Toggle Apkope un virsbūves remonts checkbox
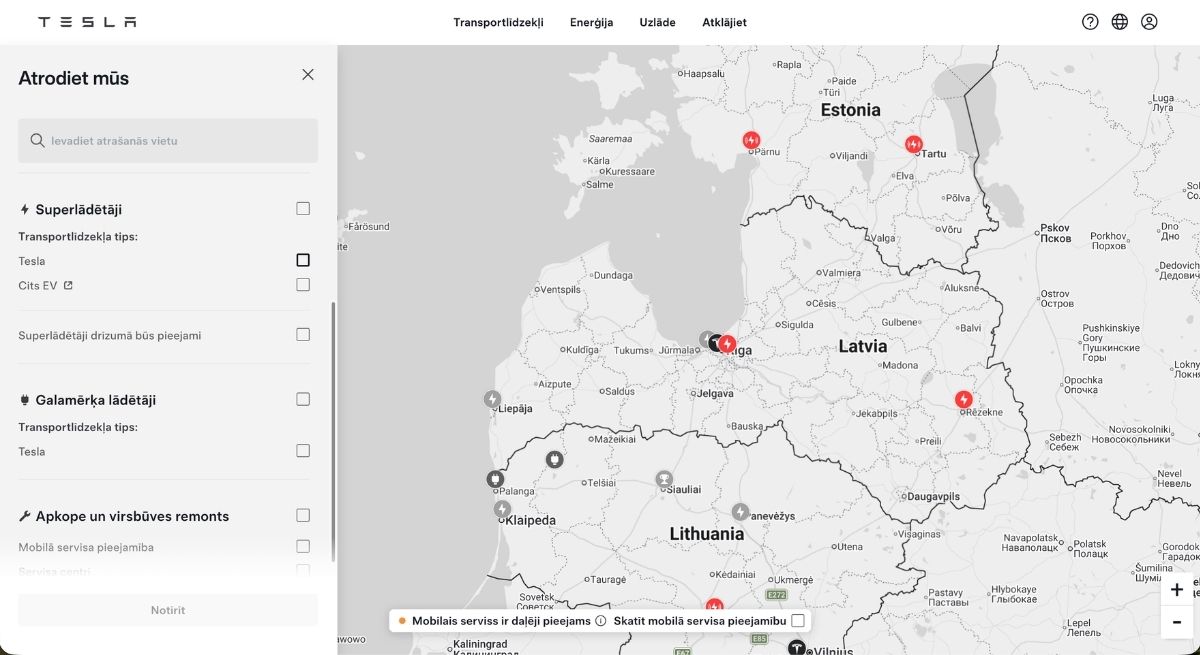1200x655 pixels. tap(303, 515)
